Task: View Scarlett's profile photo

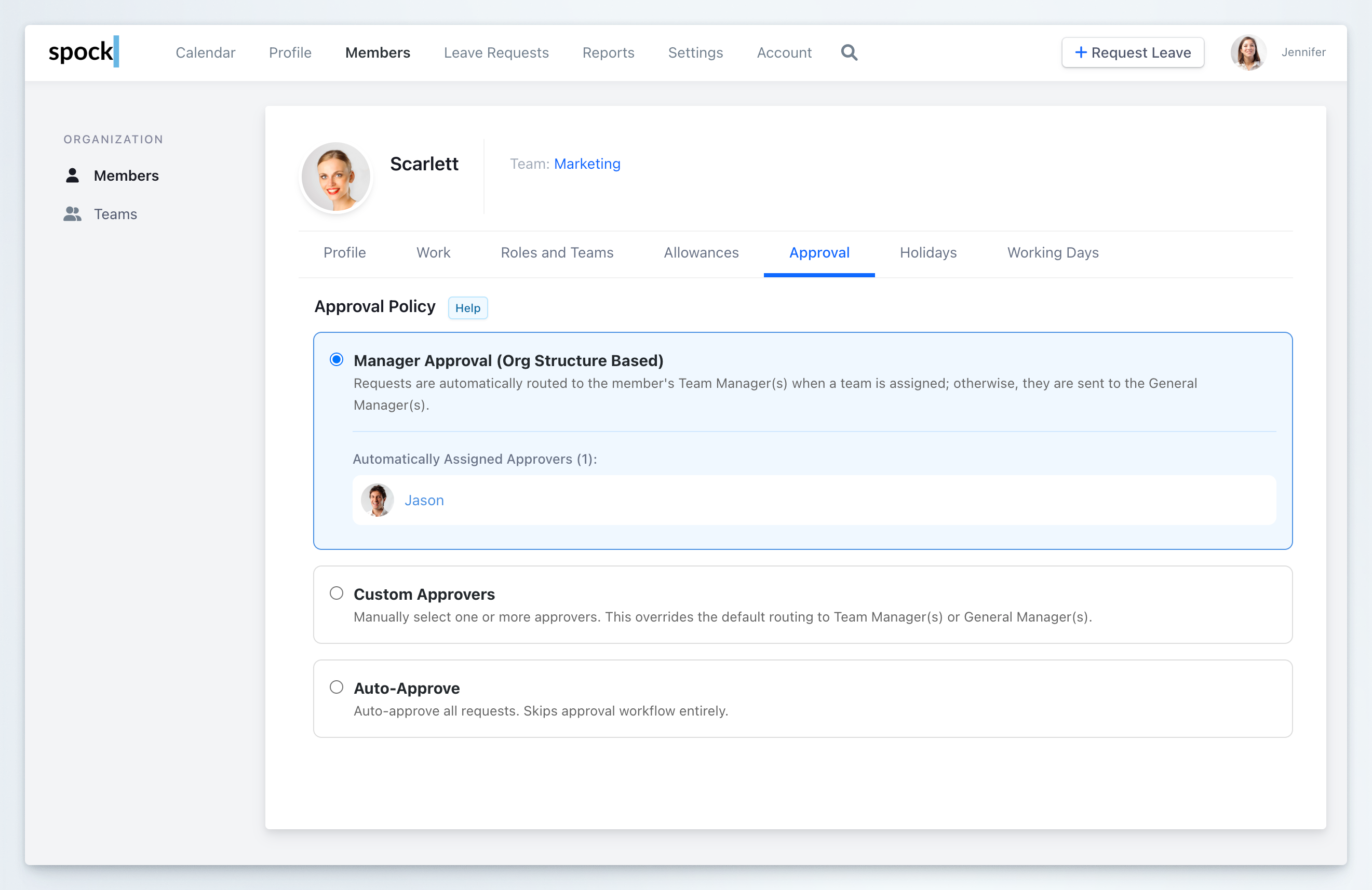Action: pos(335,177)
